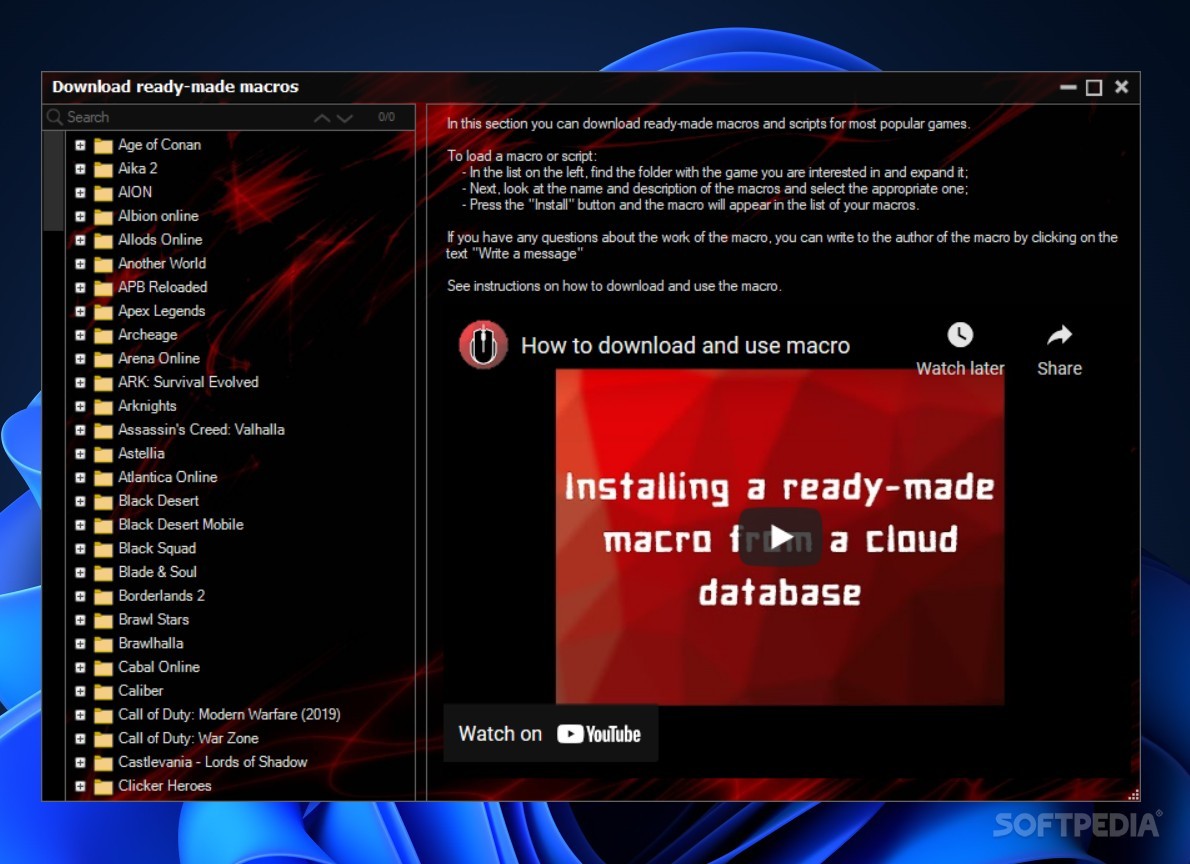Viewport: 1190px width, 864px height.
Task: Select Black Desert Mobile in the list
Action: 181,525
